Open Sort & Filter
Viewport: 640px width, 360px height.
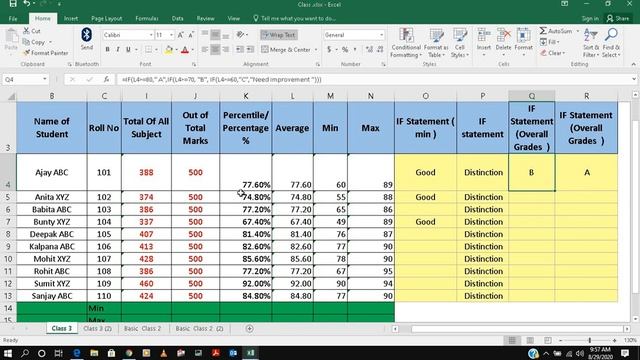[x=590, y=43]
